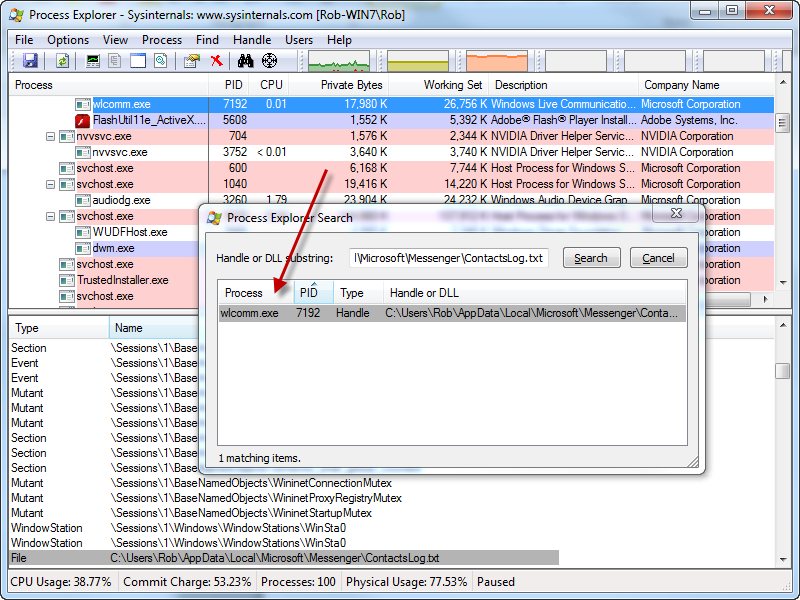Select the crosshair Find Window's Process icon
Image resolution: width=800 pixels, height=600 pixels.
269,61
